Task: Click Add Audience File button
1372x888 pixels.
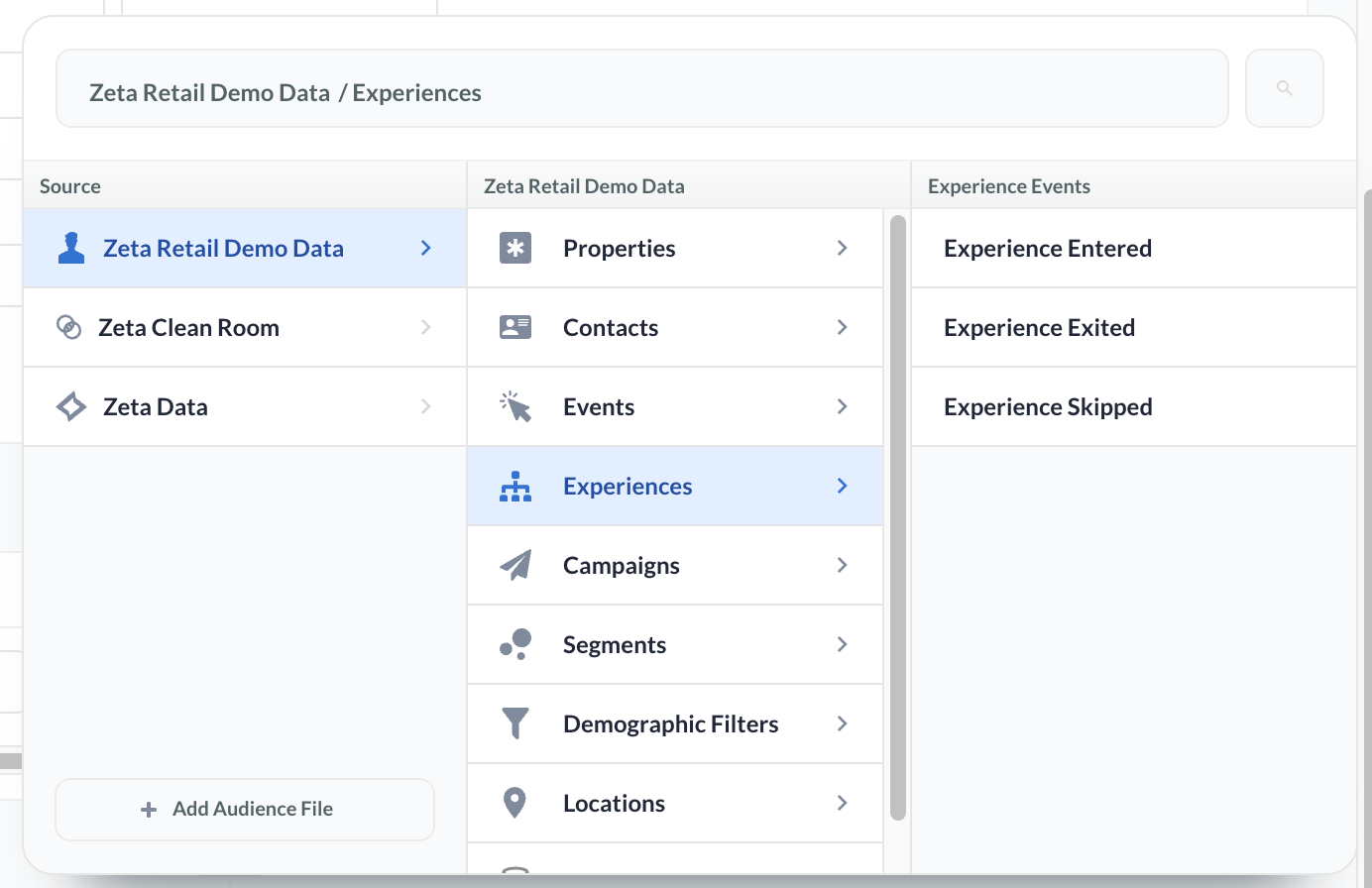Action: [245, 810]
